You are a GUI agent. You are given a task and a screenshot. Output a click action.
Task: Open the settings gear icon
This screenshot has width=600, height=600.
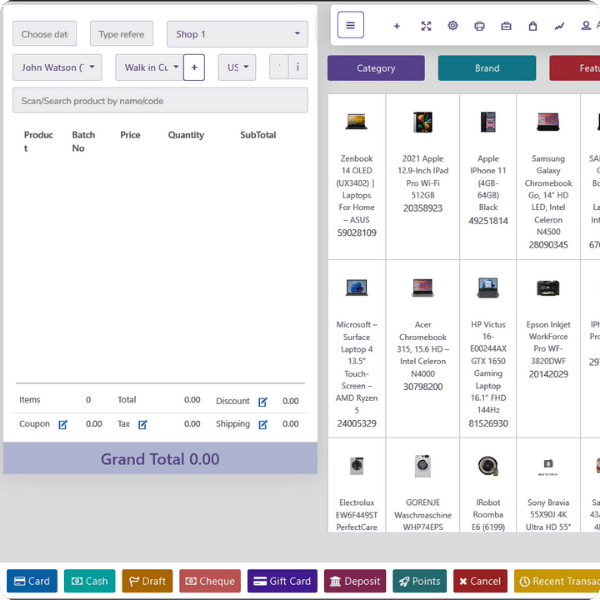click(x=452, y=26)
